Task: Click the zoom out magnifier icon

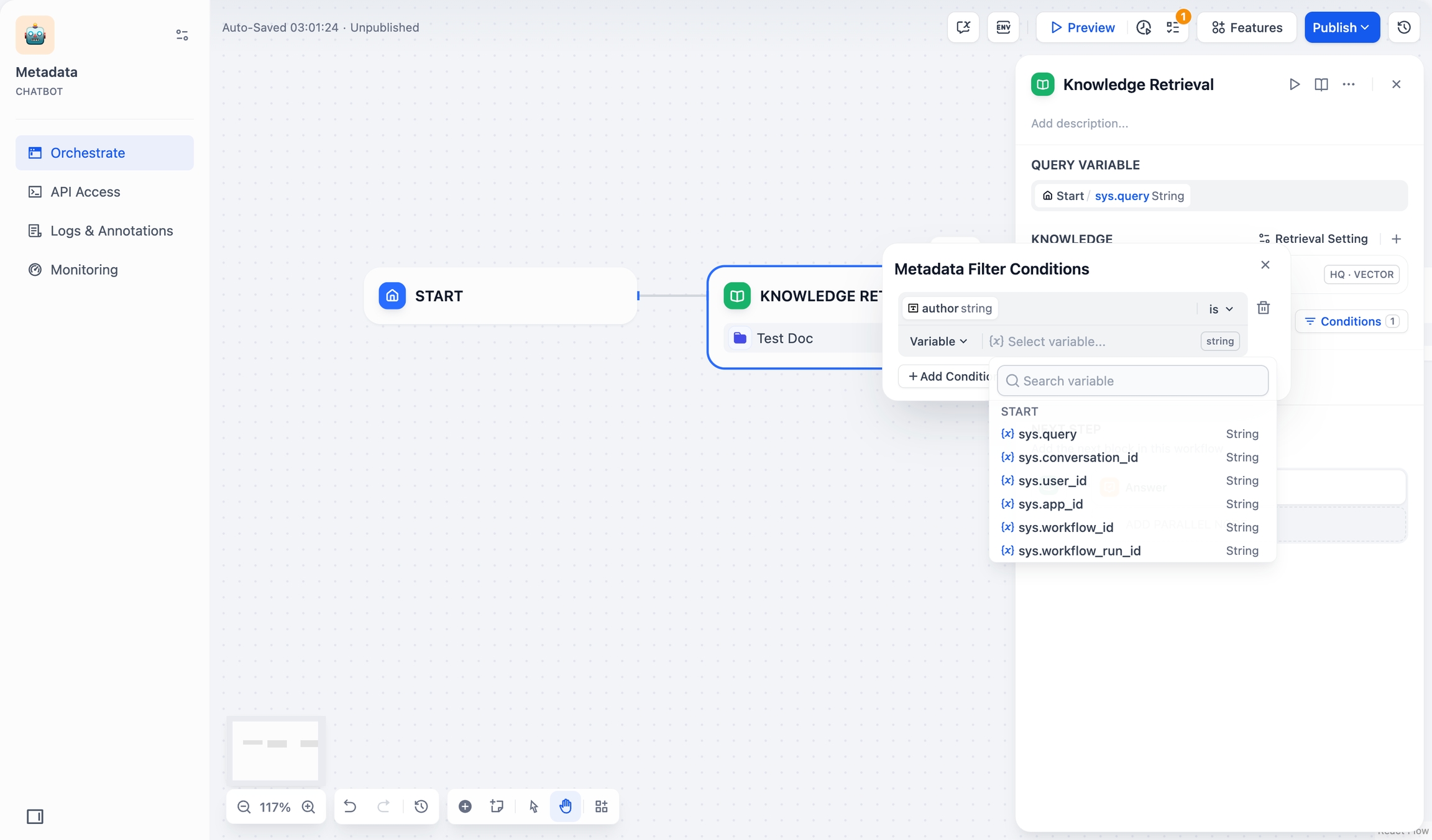Action: click(244, 806)
